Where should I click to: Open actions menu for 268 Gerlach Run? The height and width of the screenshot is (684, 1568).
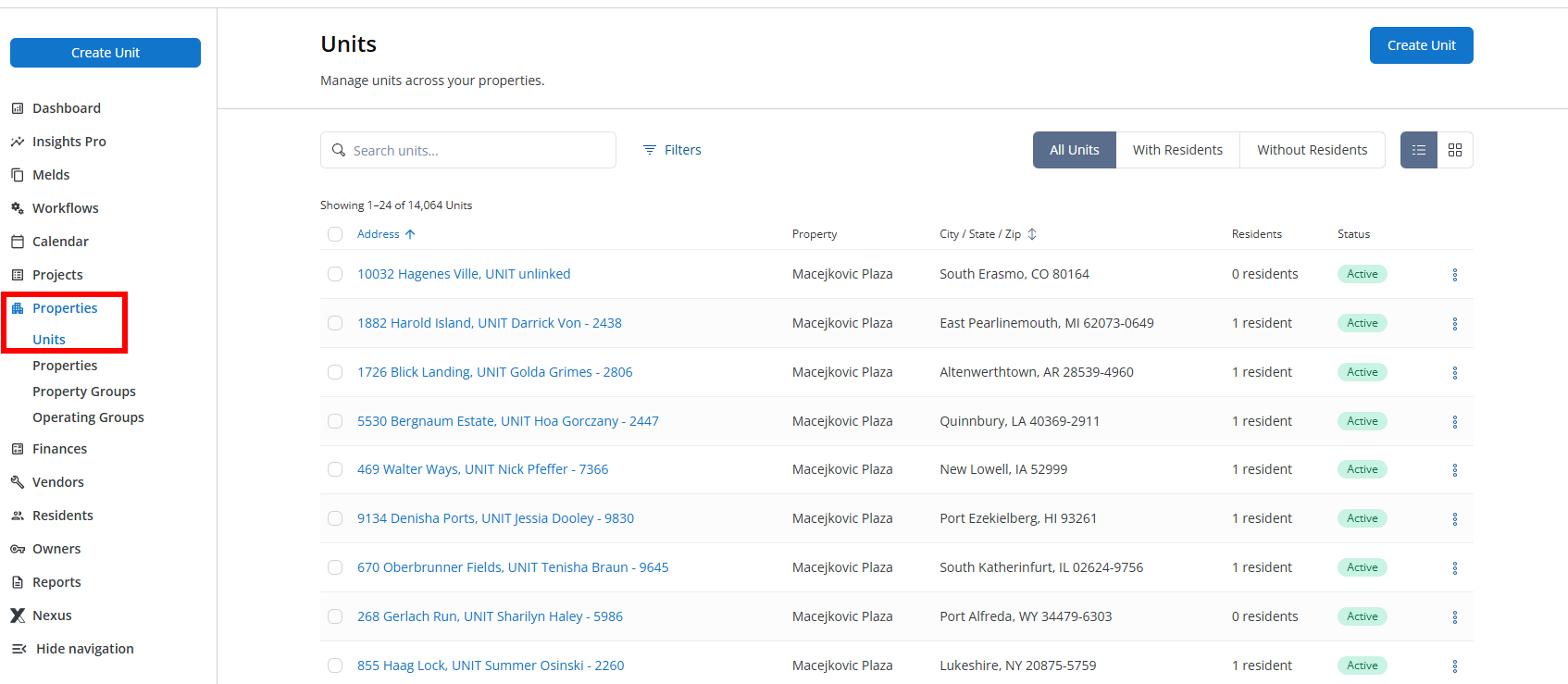click(1455, 617)
